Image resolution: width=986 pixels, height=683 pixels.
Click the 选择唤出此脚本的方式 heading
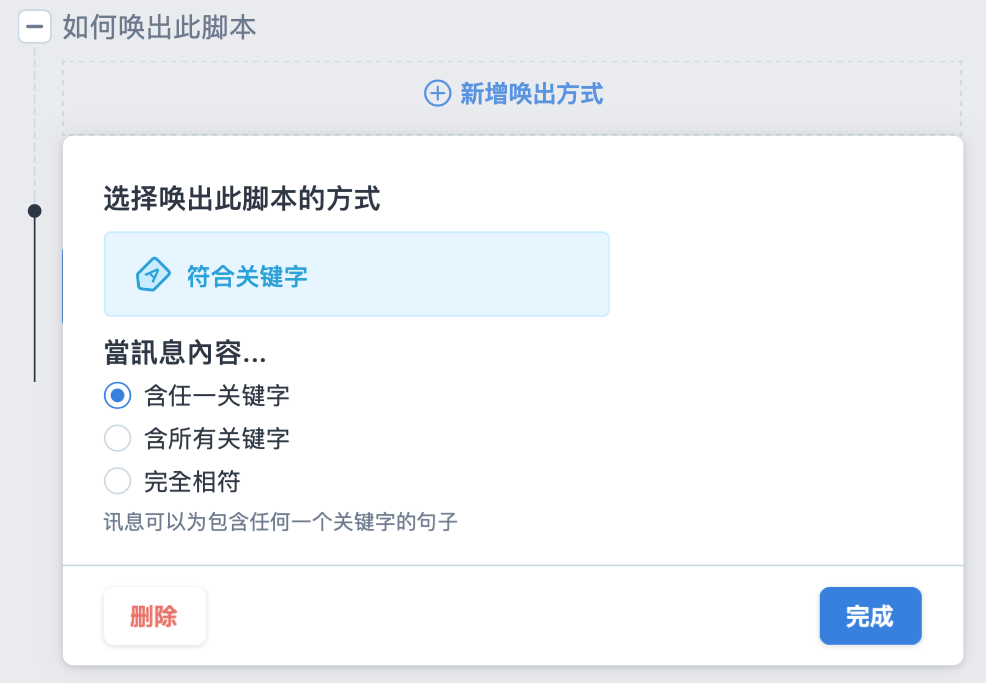(x=242, y=199)
